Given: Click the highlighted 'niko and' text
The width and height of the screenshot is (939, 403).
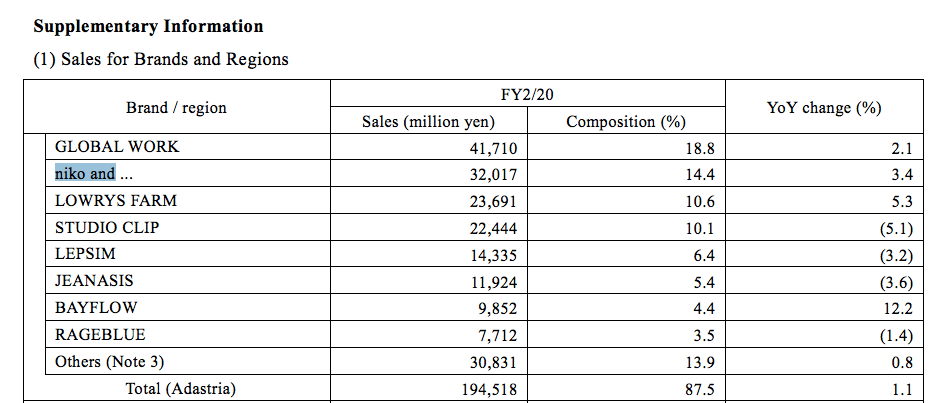Looking at the screenshot, I should pyautogui.click(x=85, y=174).
